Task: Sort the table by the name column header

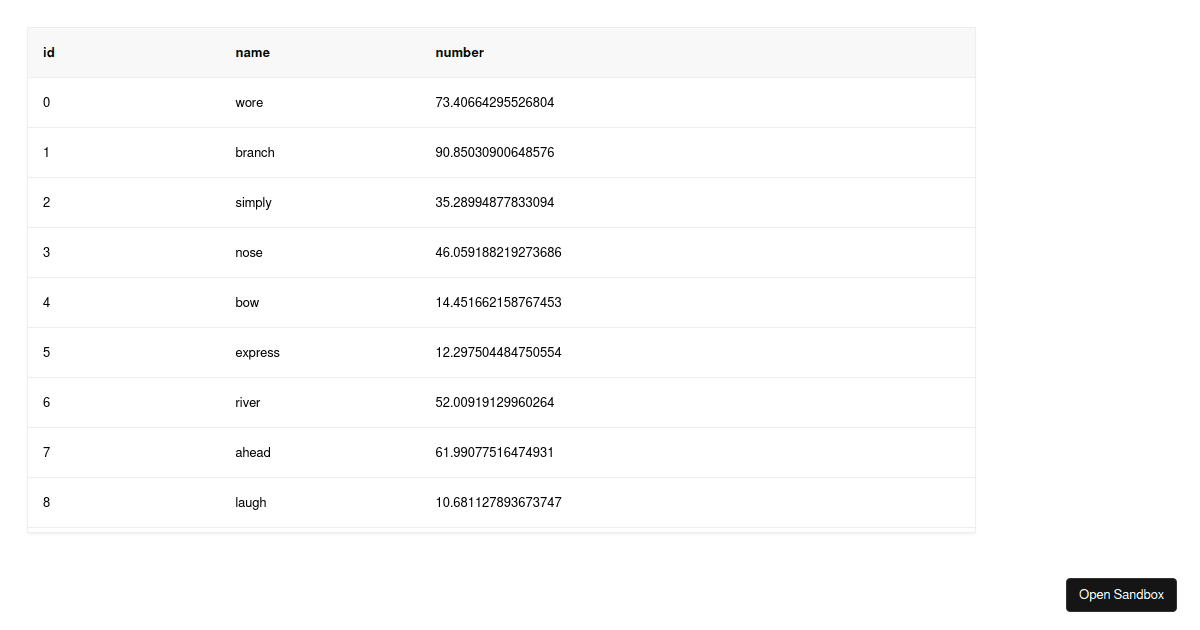Action: tap(252, 52)
